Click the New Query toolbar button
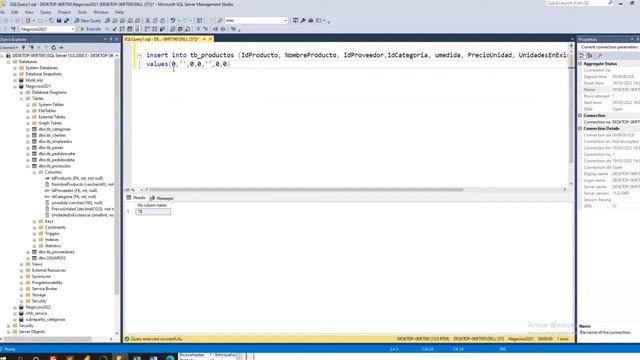640x360 pixels. tap(87, 20)
